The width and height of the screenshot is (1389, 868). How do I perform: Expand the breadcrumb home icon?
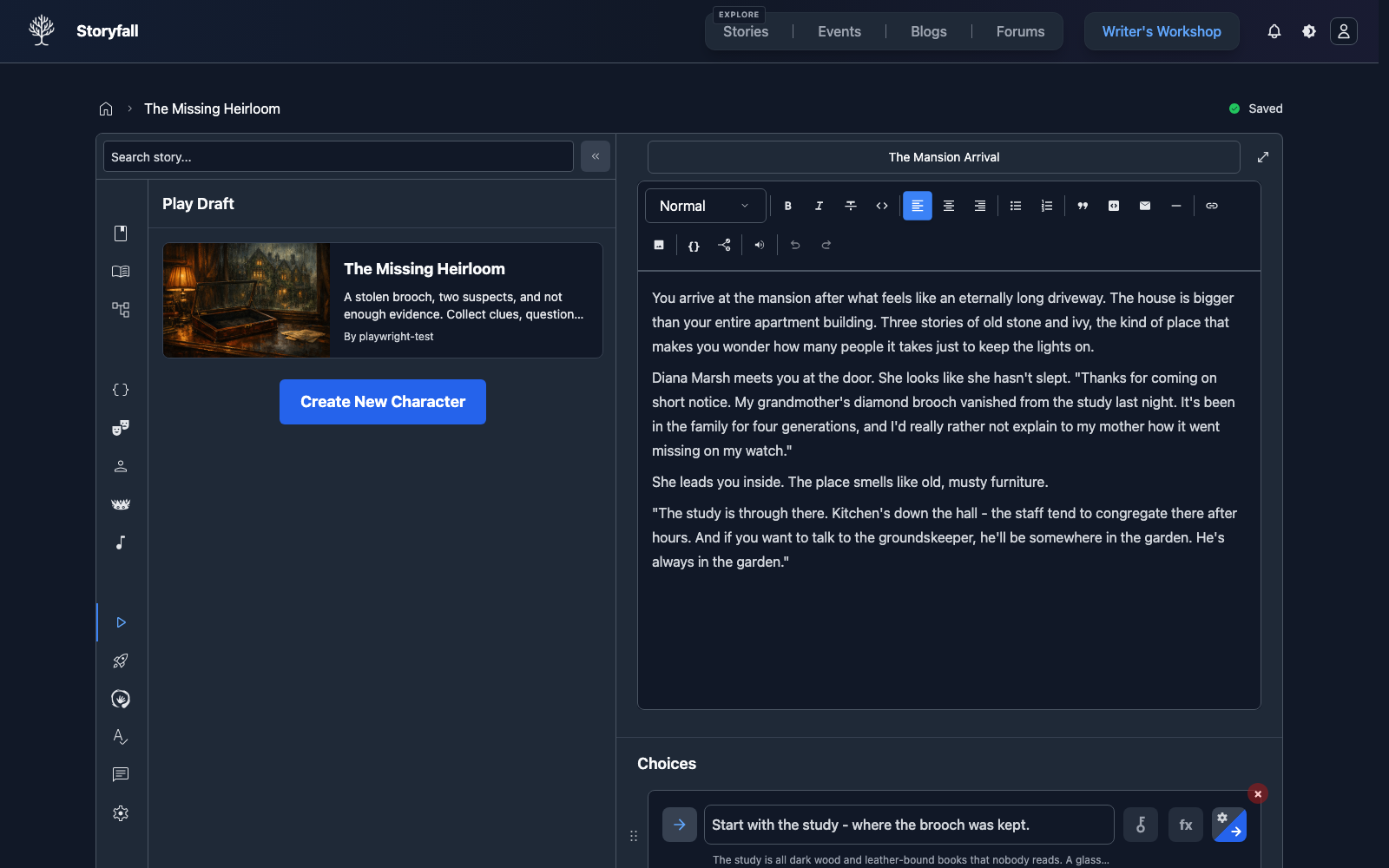click(x=105, y=108)
